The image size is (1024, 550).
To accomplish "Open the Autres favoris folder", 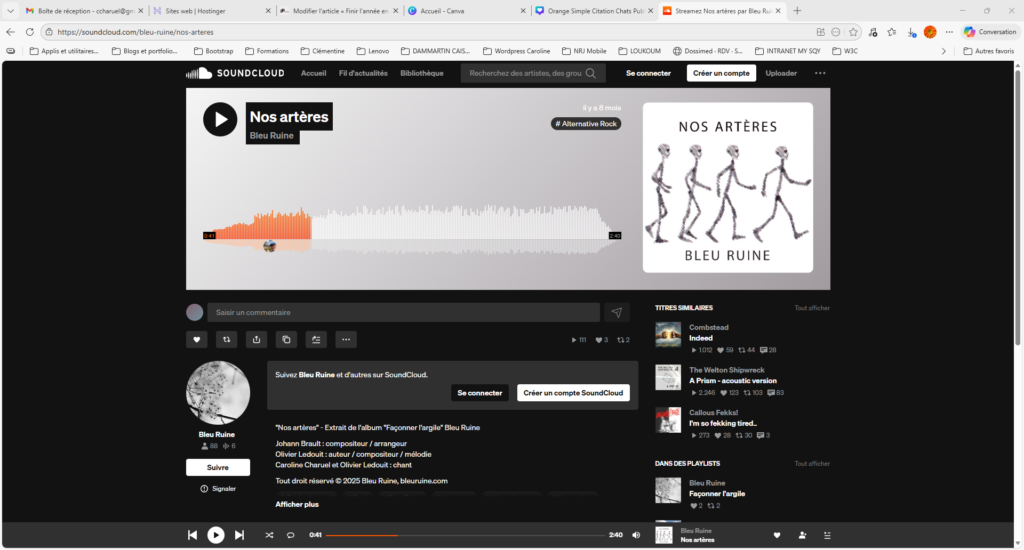I will tap(989, 51).
